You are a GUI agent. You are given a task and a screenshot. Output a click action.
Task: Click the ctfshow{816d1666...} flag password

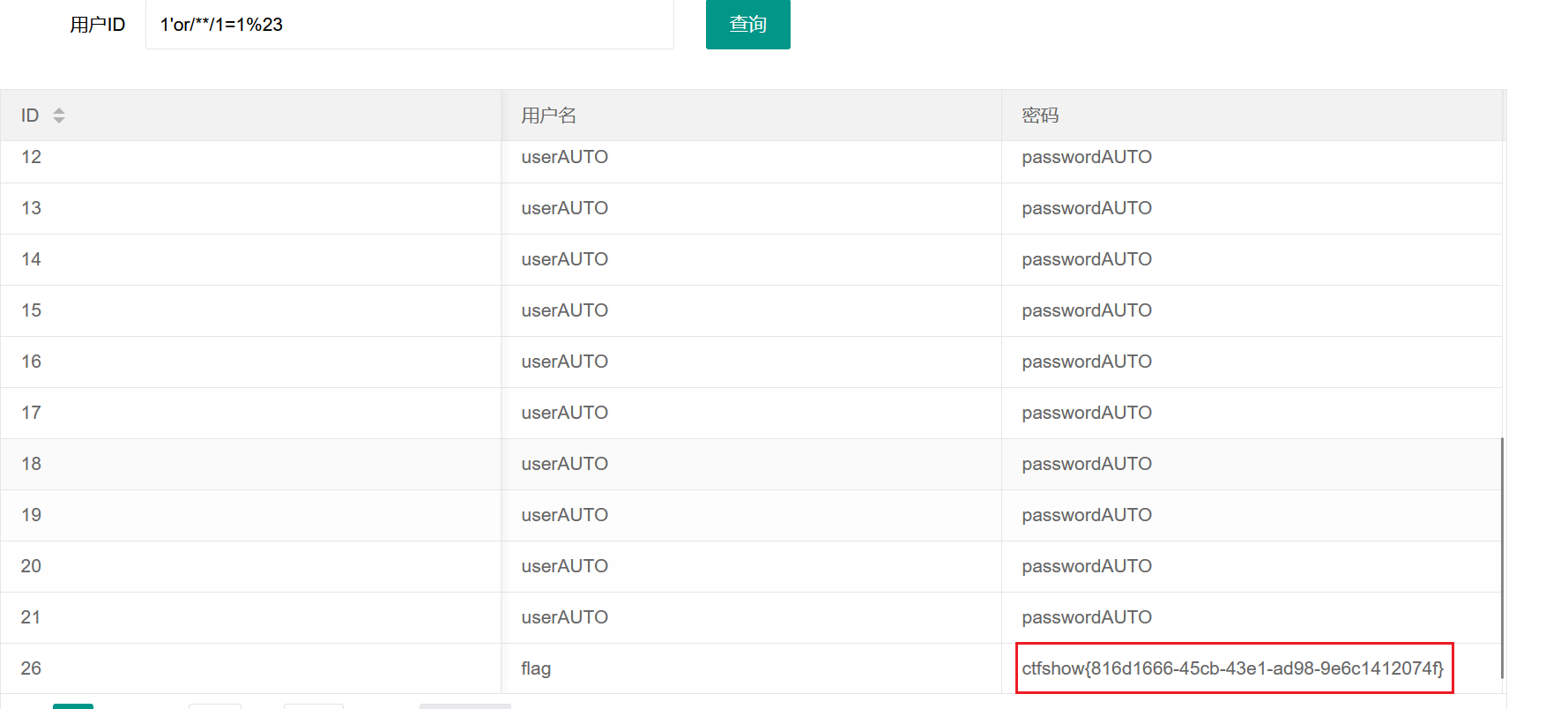(1233, 668)
